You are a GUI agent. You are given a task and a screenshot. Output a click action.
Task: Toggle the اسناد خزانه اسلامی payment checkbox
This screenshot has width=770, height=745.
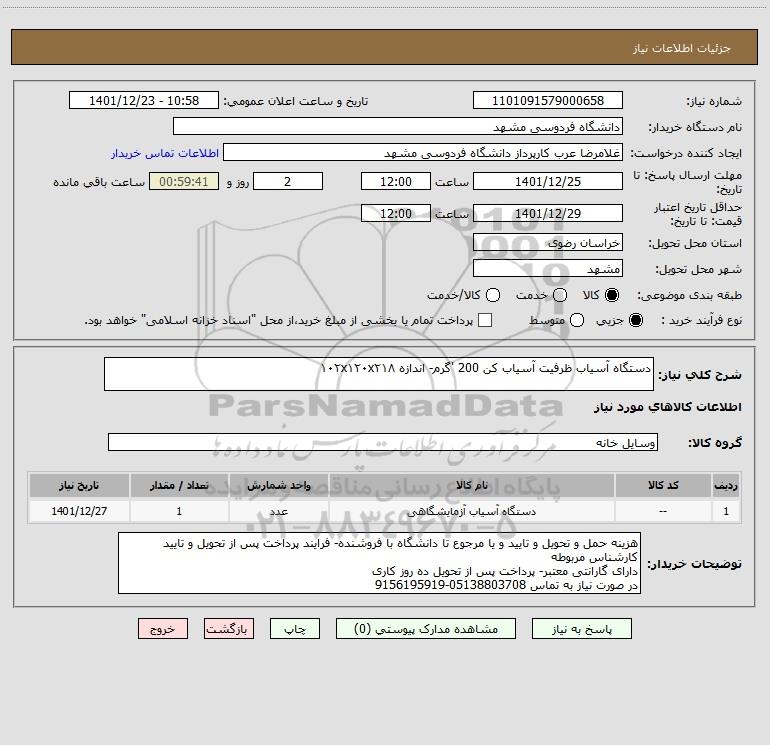pyautogui.click(x=485, y=320)
